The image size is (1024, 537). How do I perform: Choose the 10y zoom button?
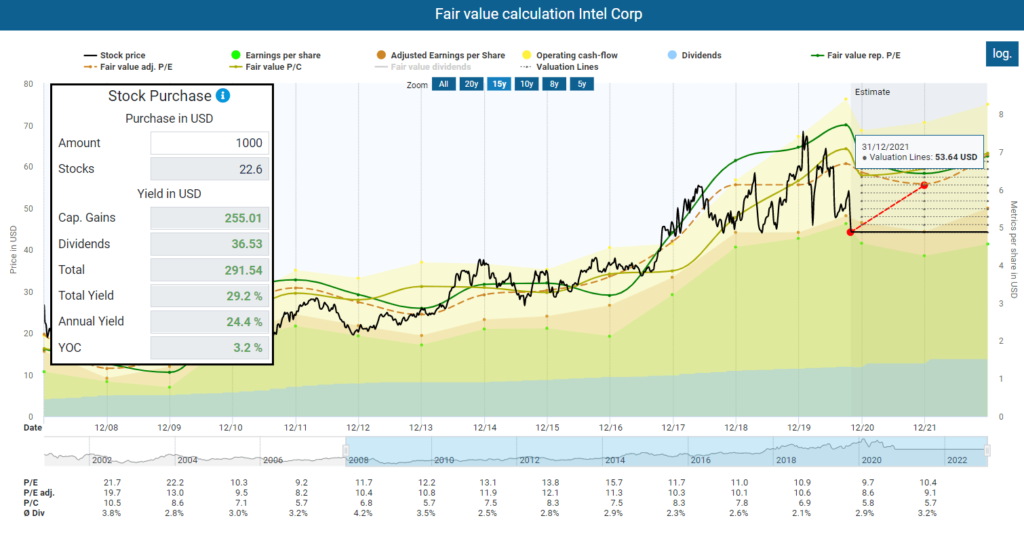526,84
